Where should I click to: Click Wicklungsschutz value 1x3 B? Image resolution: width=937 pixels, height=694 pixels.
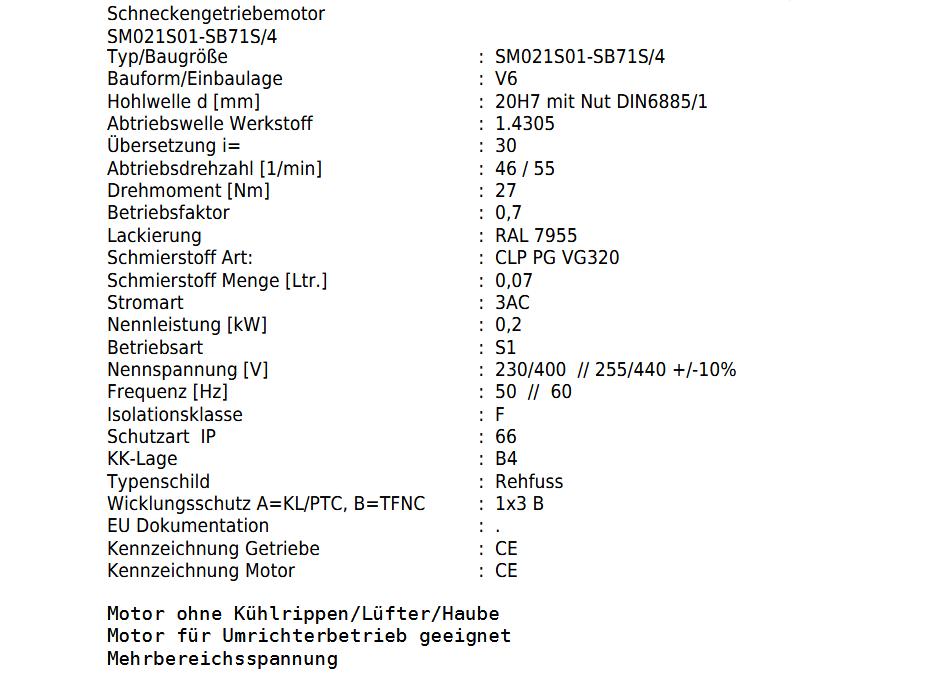pyautogui.click(x=519, y=504)
